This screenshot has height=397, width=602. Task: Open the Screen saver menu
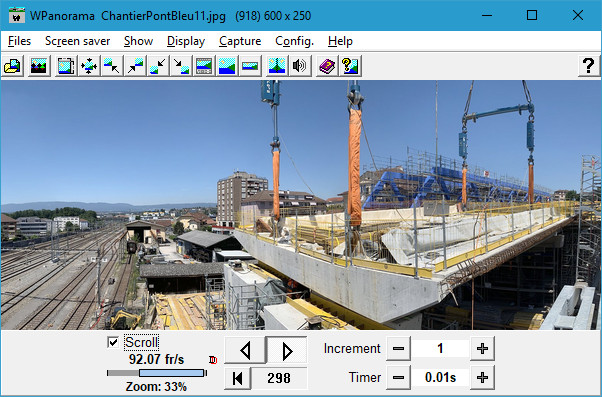pyautogui.click(x=78, y=41)
